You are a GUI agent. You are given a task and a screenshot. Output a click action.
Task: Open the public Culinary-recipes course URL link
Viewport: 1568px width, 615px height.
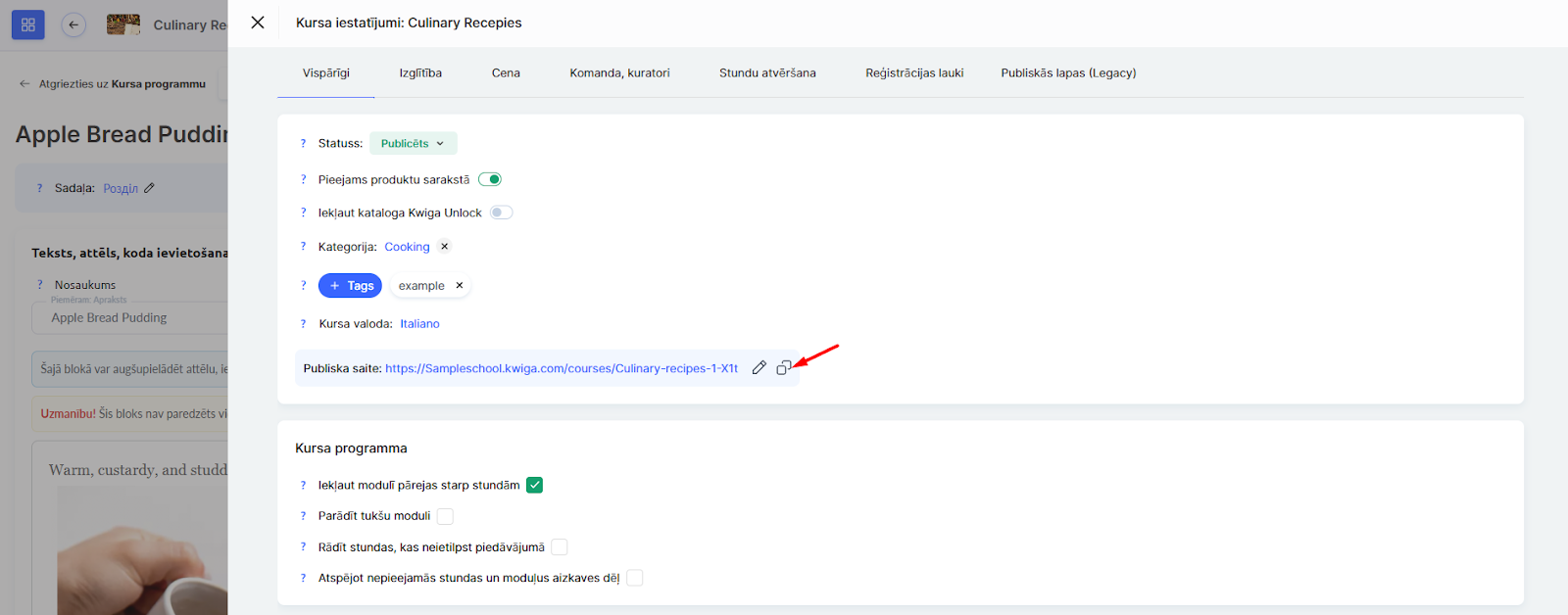click(x=561, y=369)
